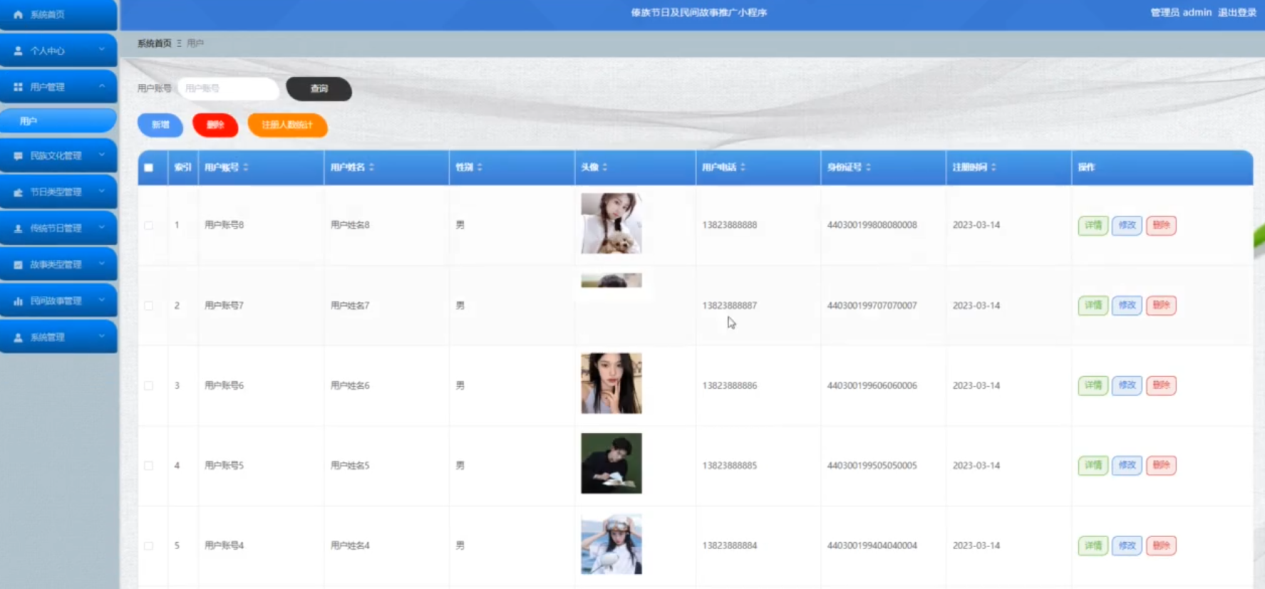The image size is (1265, 589).
Task: Click 删除 for row 用户账号6
Action: tap(1161, 385)
